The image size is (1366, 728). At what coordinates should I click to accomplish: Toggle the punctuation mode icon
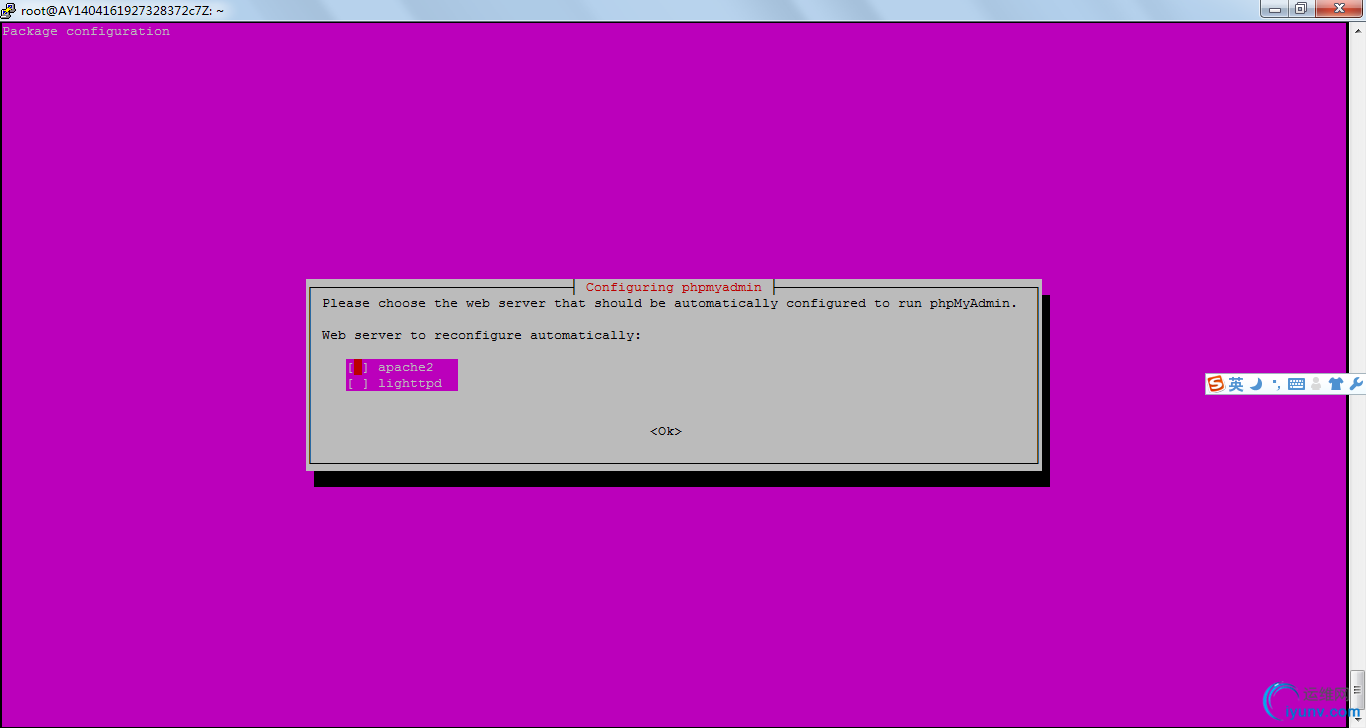1275,384
